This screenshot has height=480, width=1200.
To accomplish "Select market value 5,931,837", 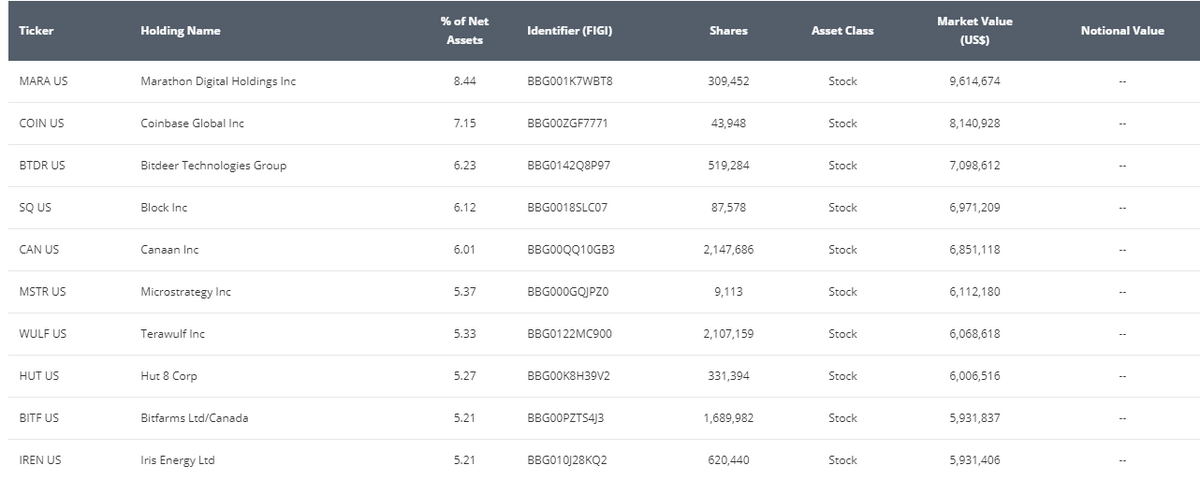I will coord(974,418).
